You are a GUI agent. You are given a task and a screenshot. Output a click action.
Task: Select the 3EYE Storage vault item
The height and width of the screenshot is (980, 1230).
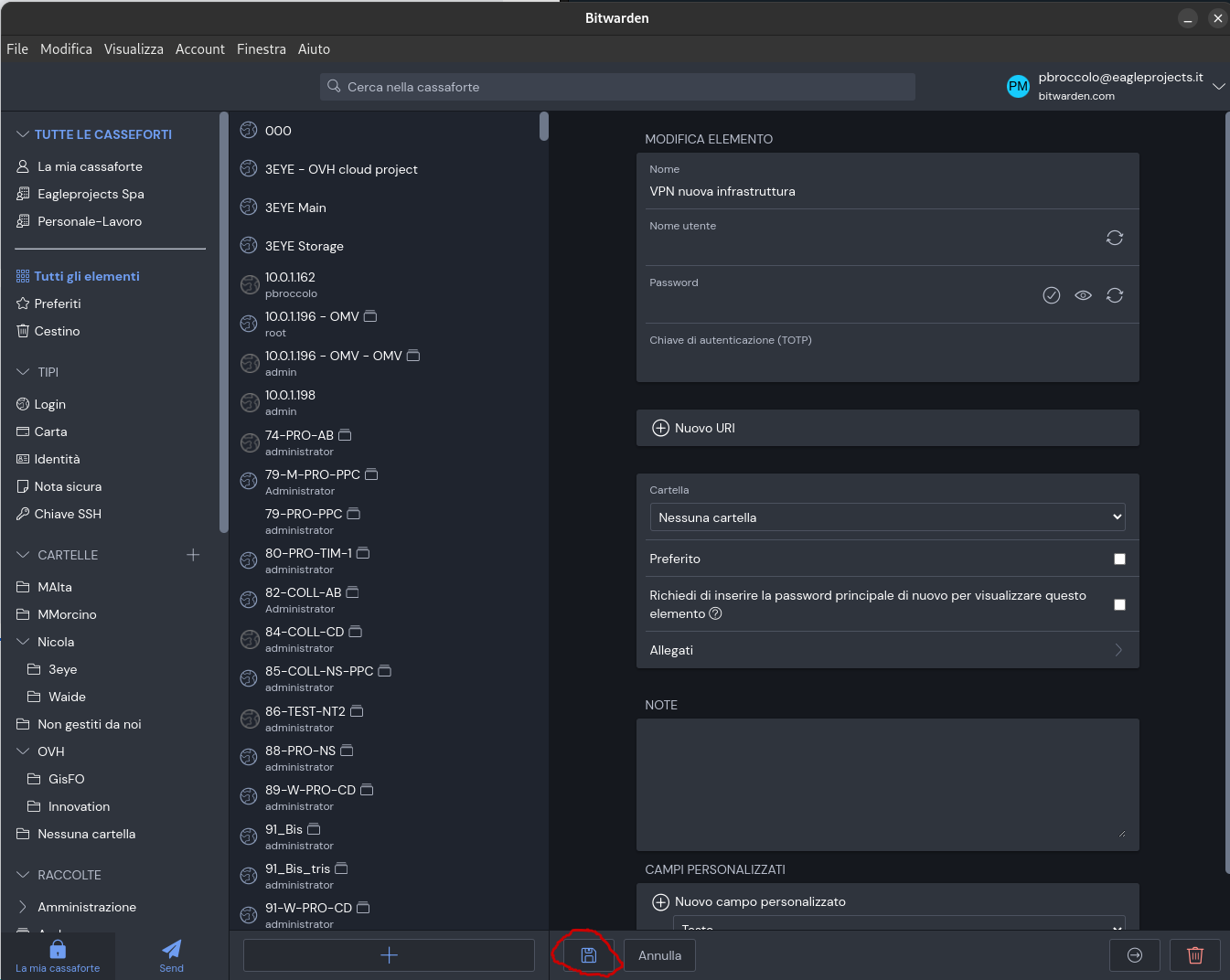pyautogui.click(x=304, y=246)
